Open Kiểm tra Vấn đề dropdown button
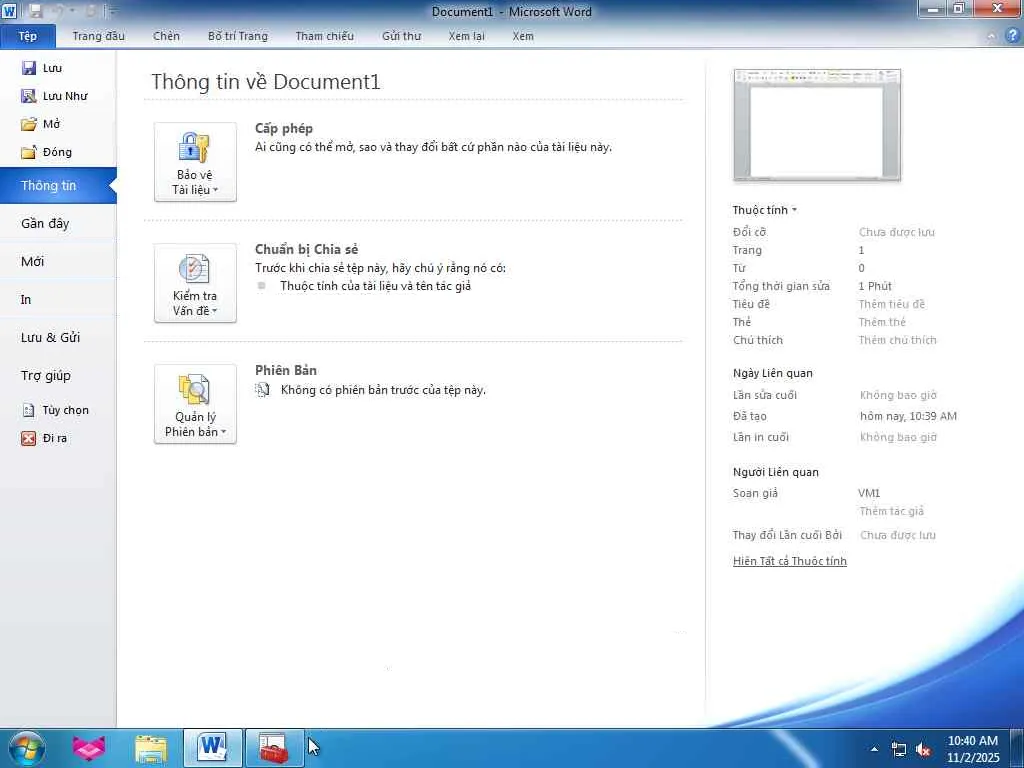The width and height of the screenshot is (1024, 768). 195,283
